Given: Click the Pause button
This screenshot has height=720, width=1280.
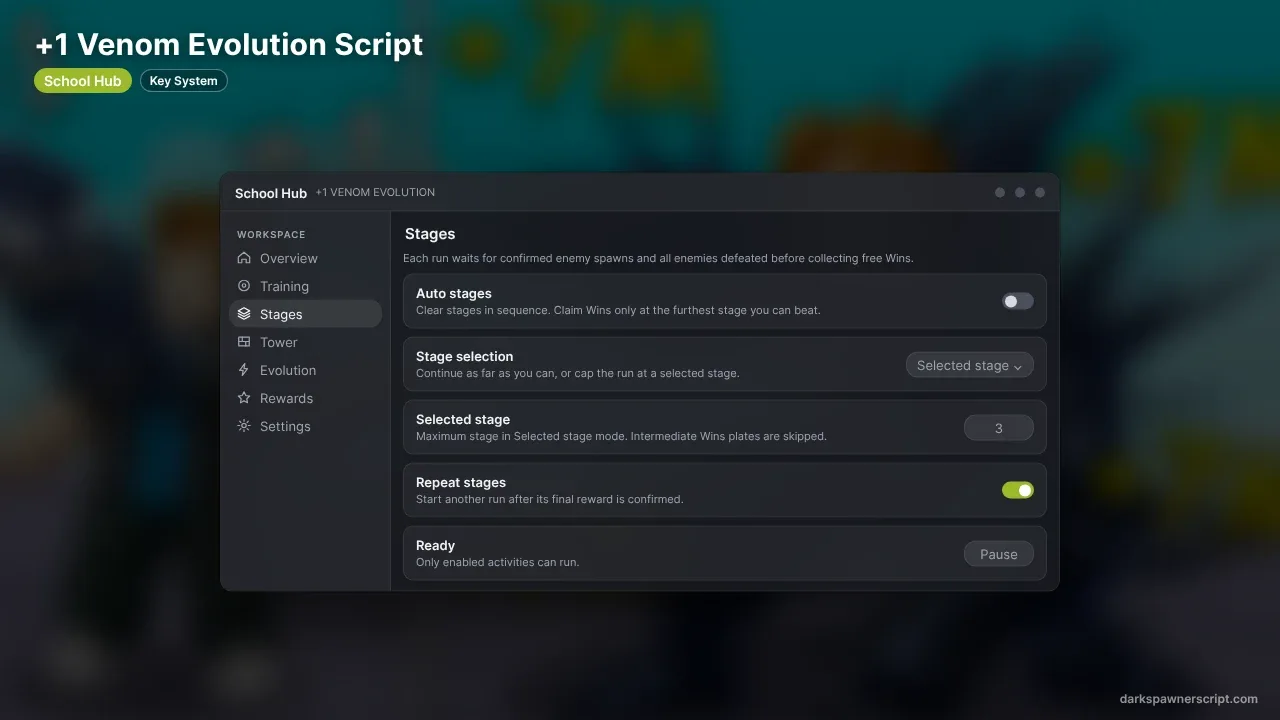Looking at the screenshot, I should point(999,554).
